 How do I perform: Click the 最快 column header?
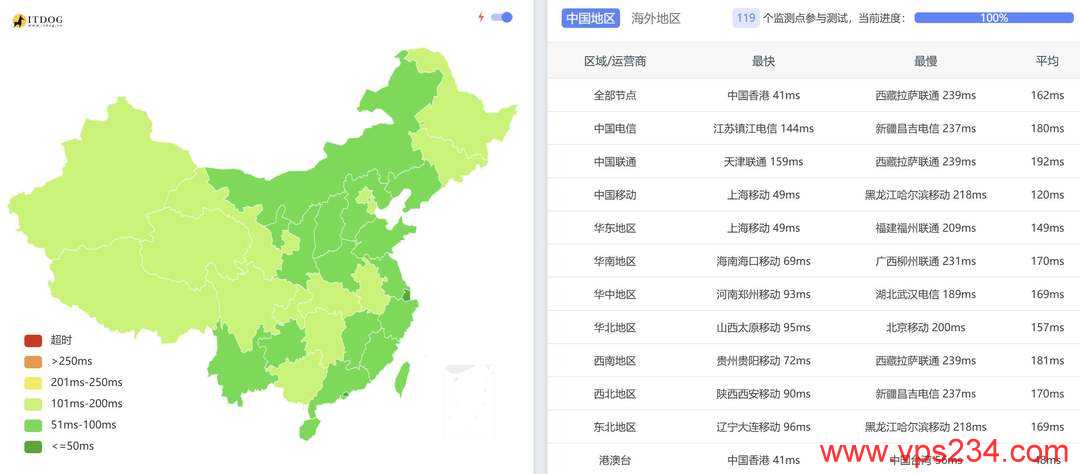click(763, 61)
